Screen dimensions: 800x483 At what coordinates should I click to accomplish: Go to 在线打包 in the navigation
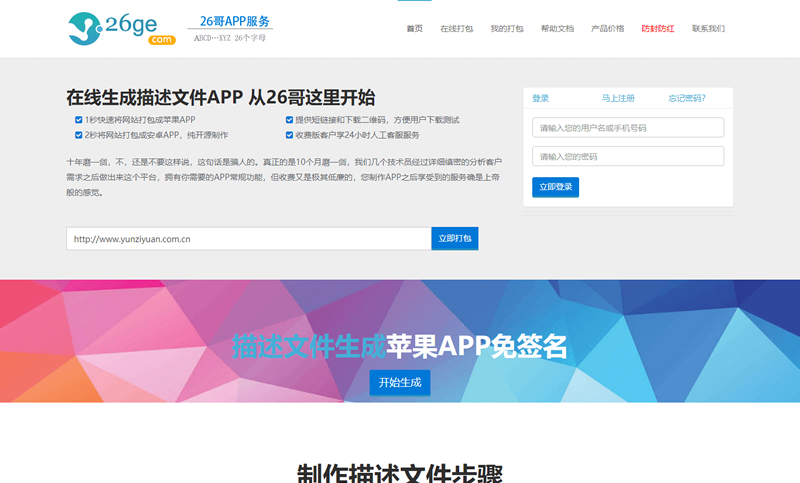(456, 29)
